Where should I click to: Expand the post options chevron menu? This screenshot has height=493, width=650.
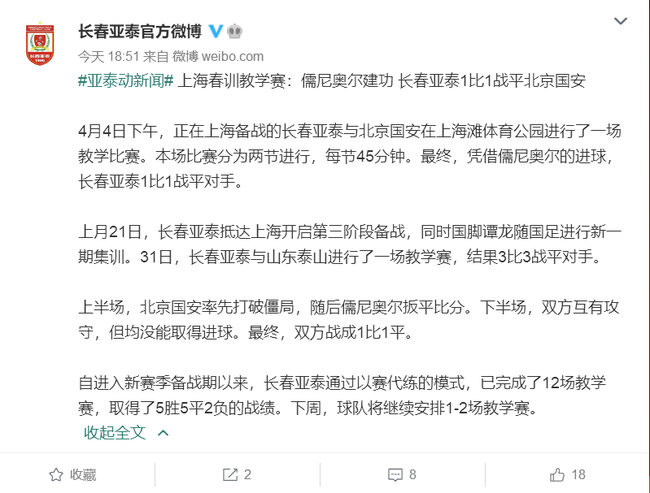620,21
